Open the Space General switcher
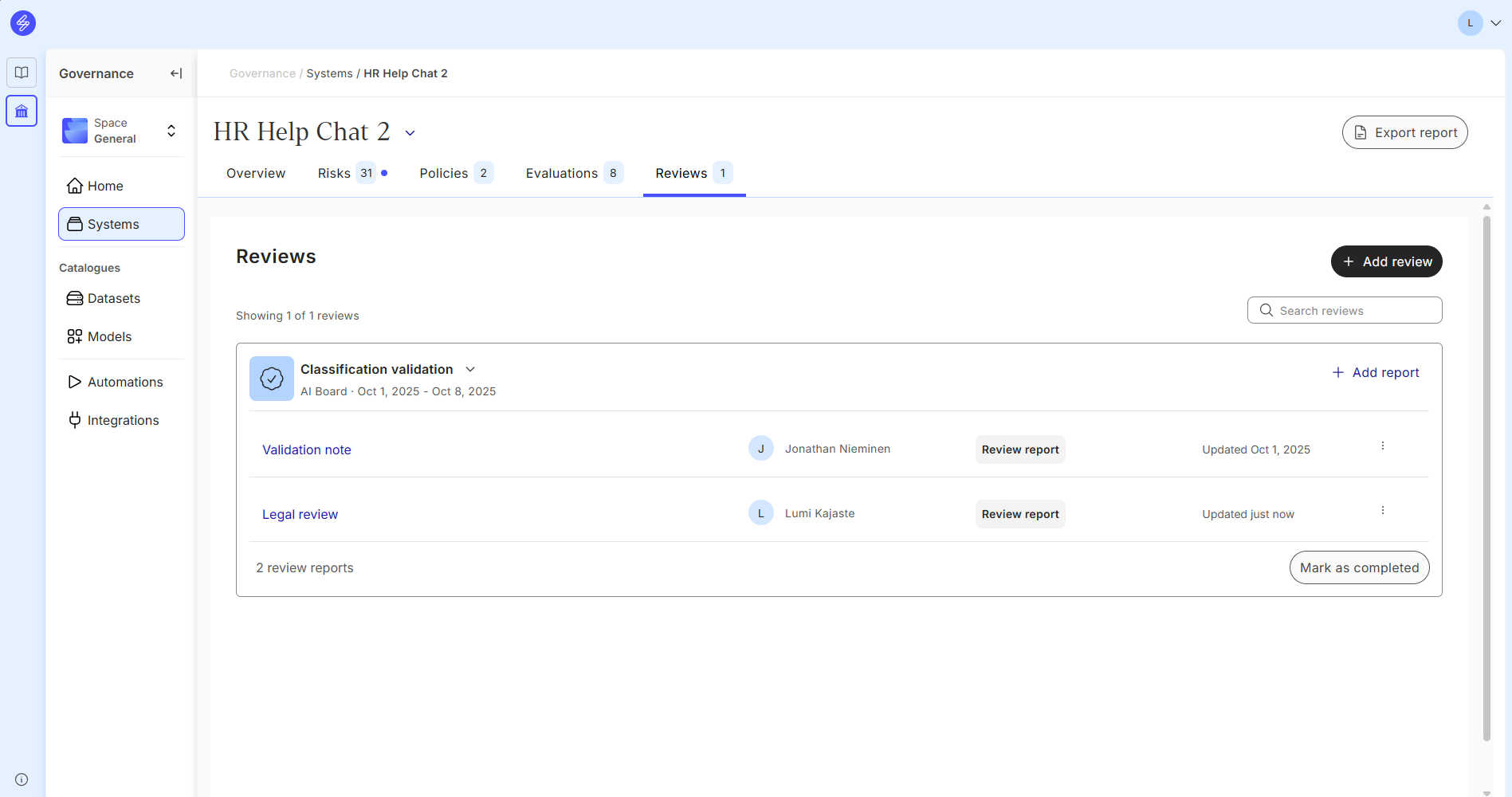The width and height of the screenshot is (1512, 797). [121, 131]
